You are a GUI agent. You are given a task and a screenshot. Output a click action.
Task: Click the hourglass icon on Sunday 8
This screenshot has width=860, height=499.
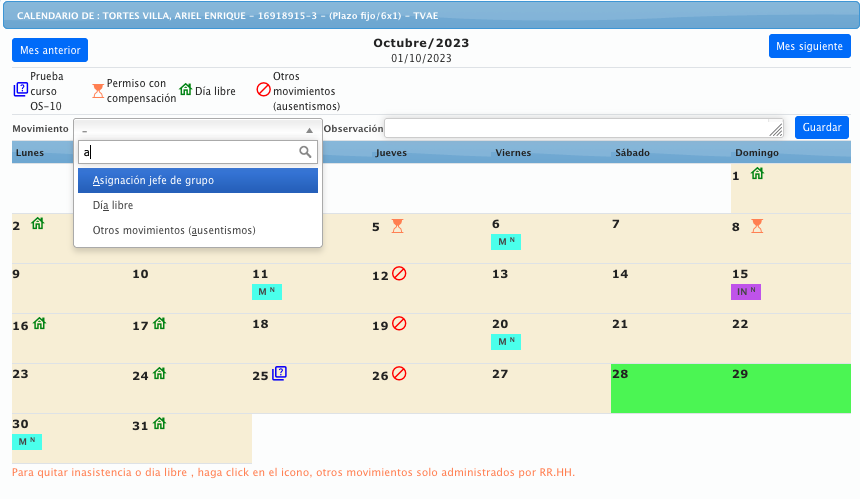(757, 226)
